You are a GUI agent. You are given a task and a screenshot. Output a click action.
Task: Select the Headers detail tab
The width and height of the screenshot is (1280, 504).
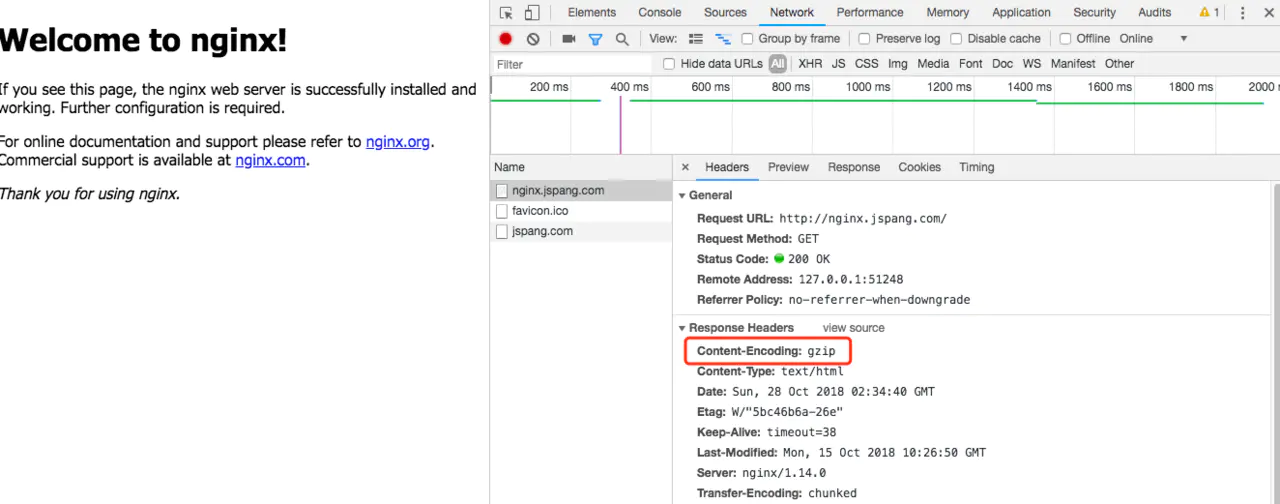tap(727, 167)
